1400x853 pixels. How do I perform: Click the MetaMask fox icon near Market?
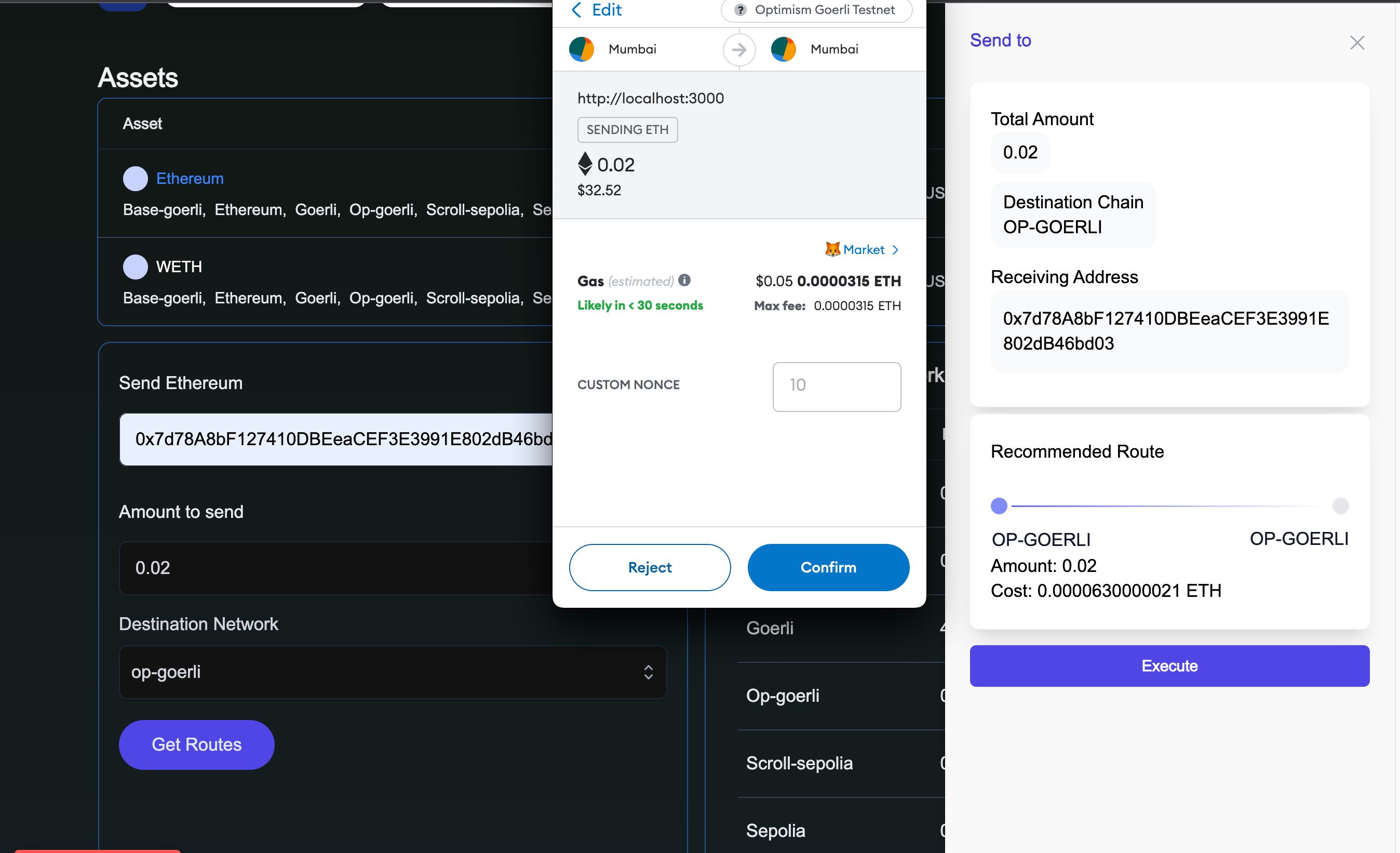[x=832, y=249]
